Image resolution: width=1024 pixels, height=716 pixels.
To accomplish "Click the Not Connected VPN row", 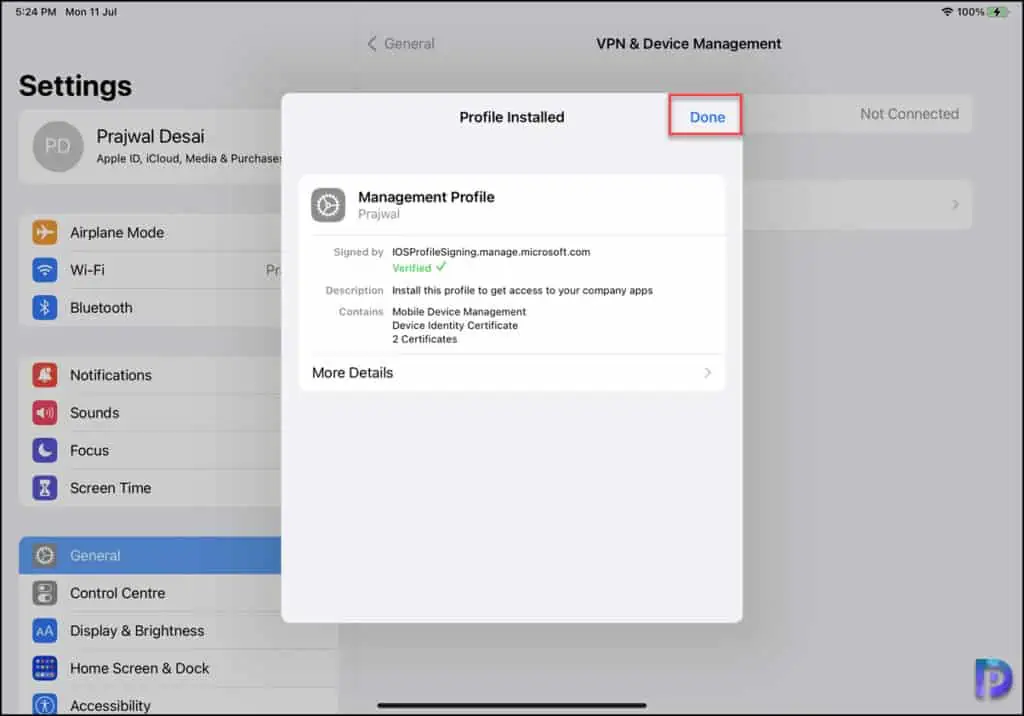I will [857, 114].
